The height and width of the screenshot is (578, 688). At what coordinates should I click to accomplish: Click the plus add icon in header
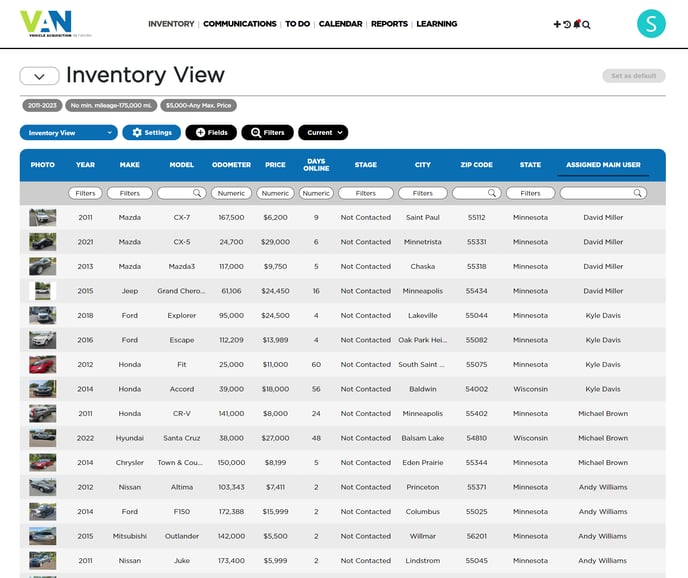[x=557, y=24]
